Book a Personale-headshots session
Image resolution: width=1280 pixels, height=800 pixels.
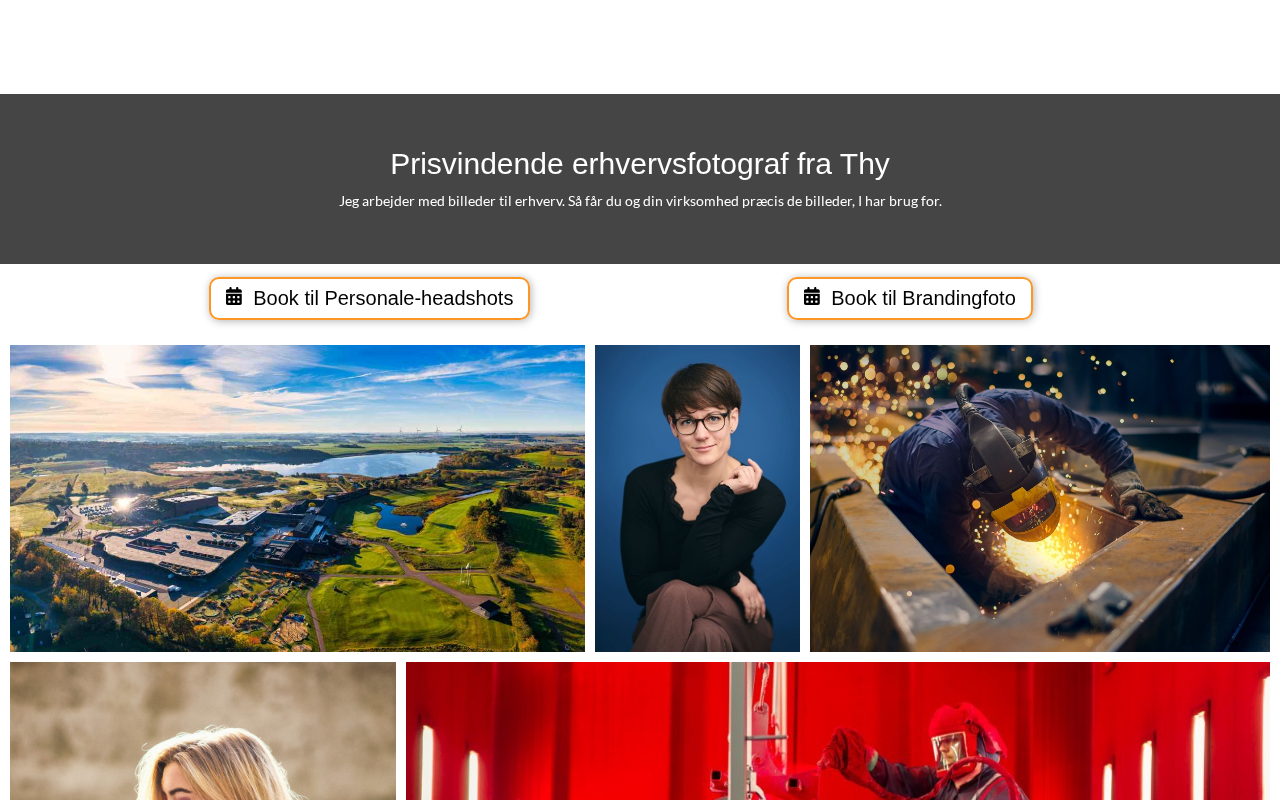[369, 298]
